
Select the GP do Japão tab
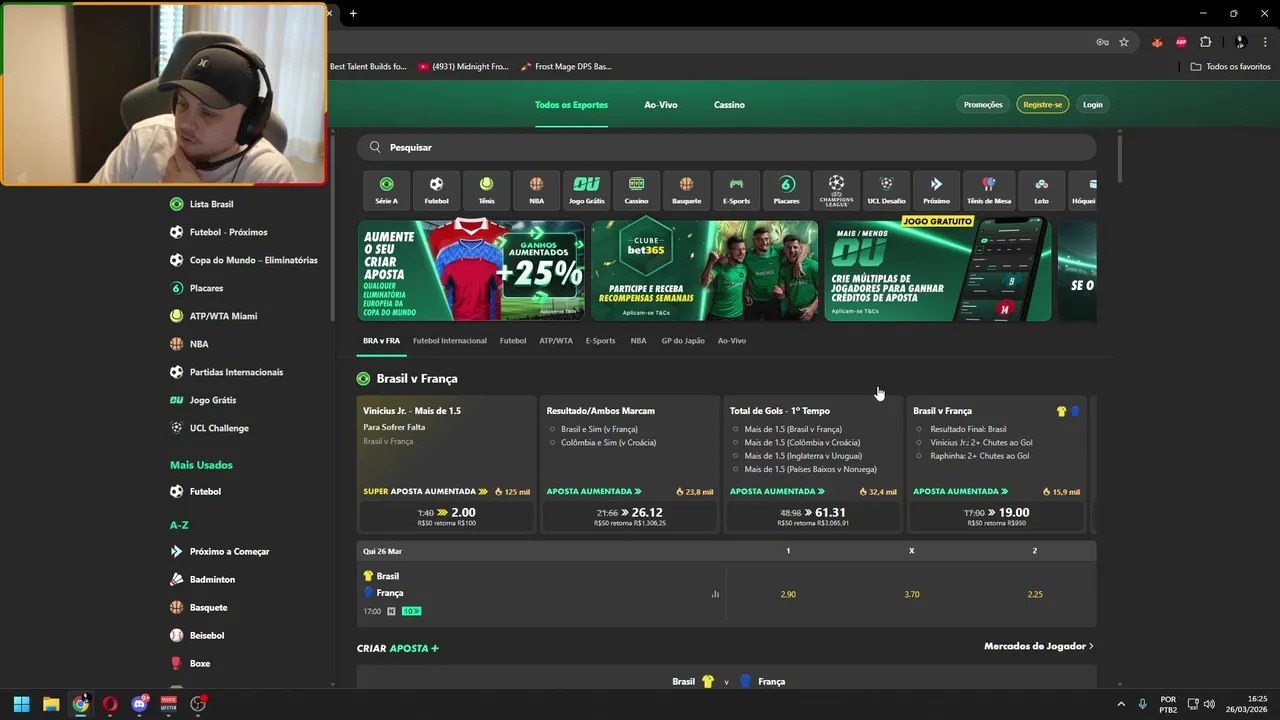(x=683, y=341)
